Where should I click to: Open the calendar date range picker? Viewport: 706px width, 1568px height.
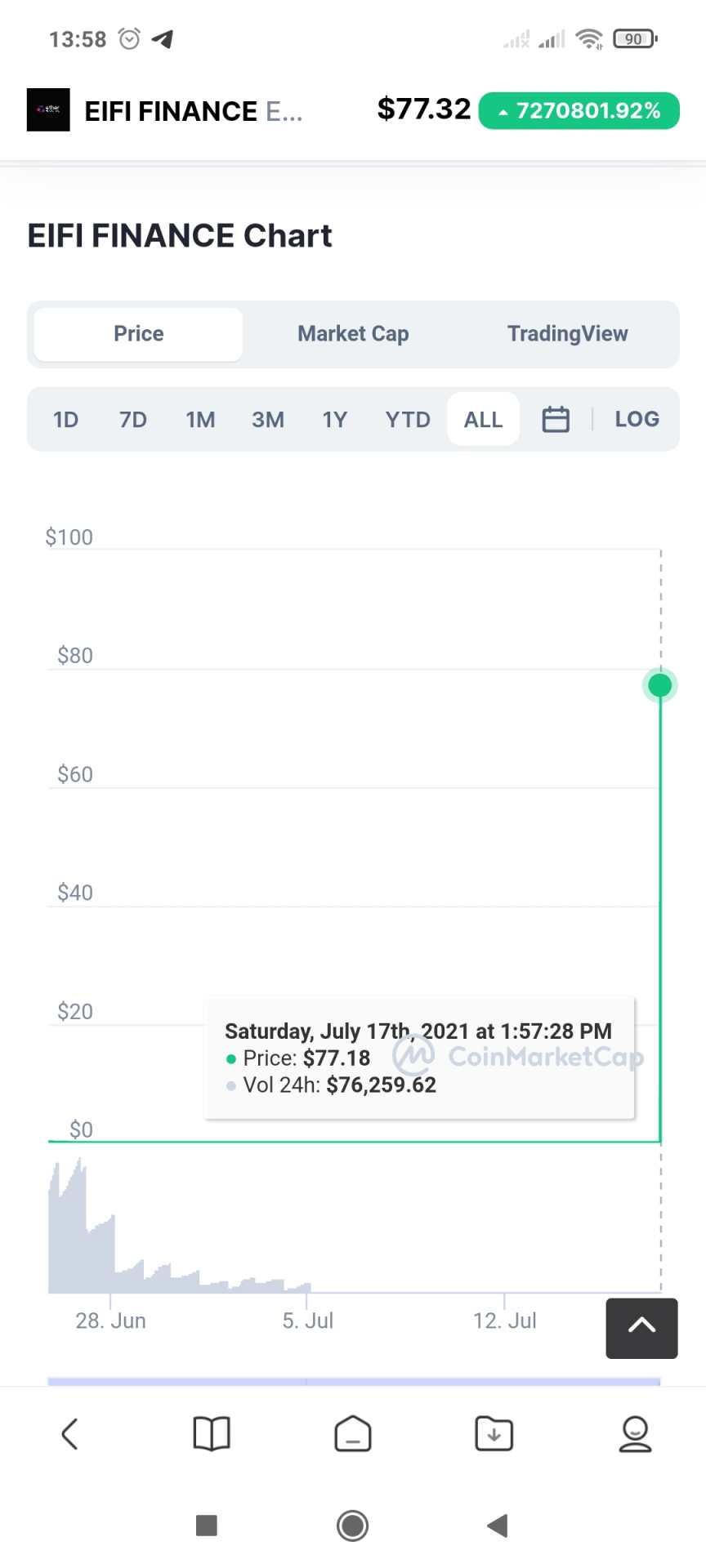pyautogui.click(x=556, y=419)
